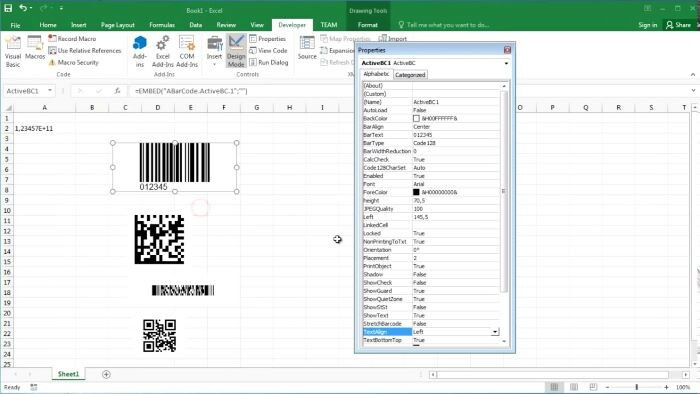700x394 pixels.
Task: Click the zoom in plus button
Action: (x=666, y=387)
